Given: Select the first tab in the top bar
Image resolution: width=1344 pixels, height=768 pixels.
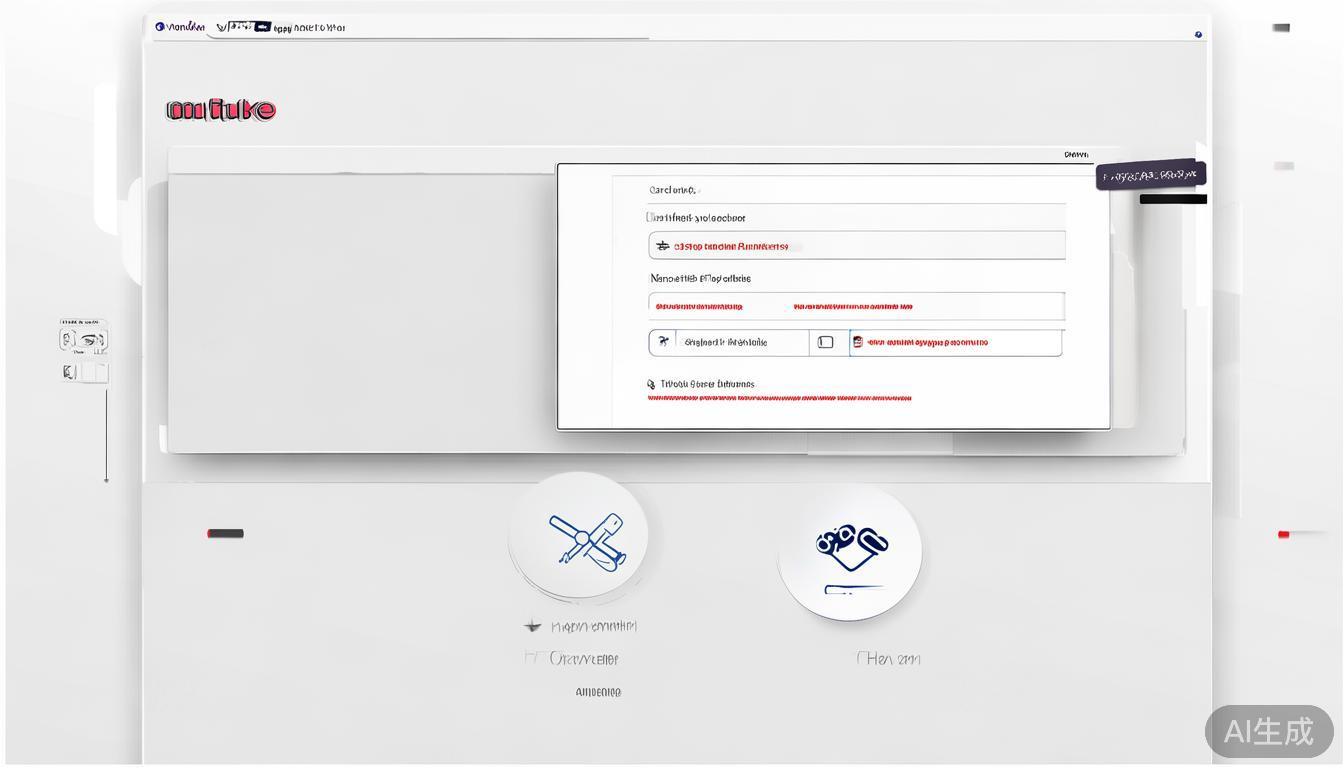Looking at the screenshot, I should coord(180,27).
